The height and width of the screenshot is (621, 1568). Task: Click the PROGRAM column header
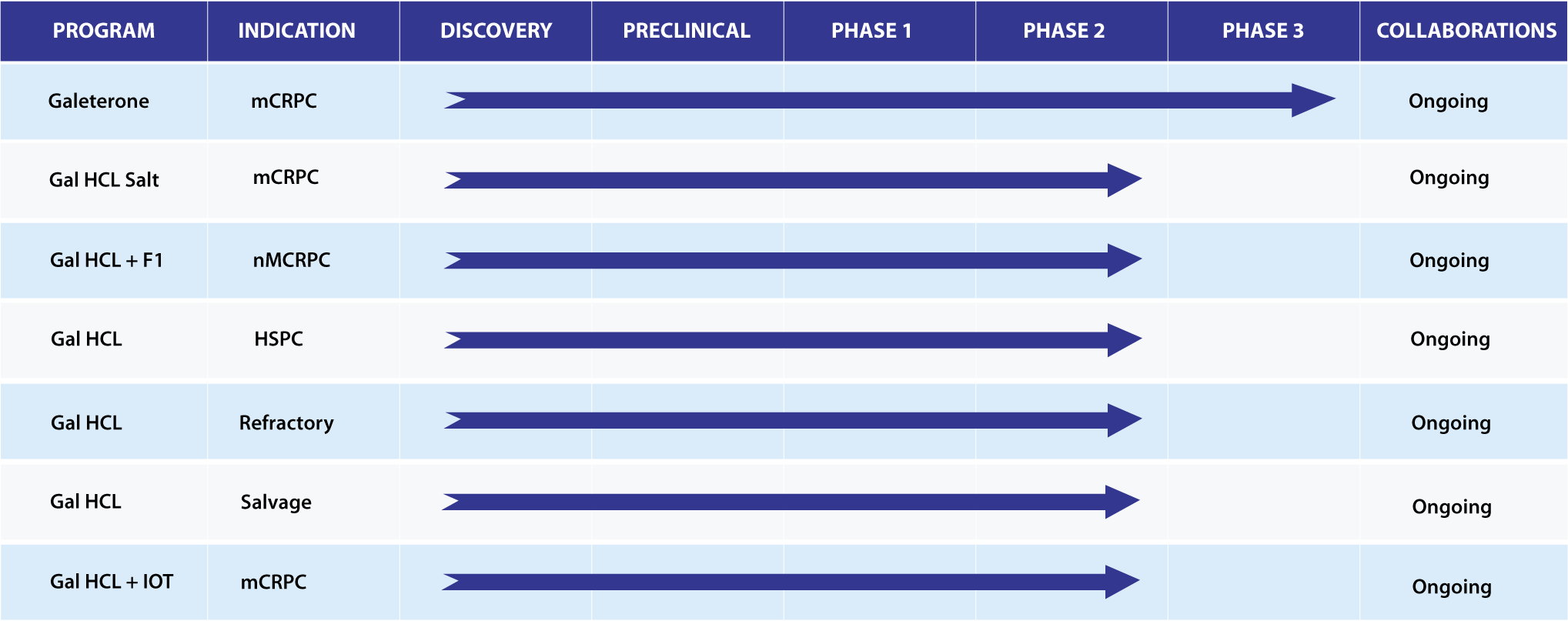[104, 31]
